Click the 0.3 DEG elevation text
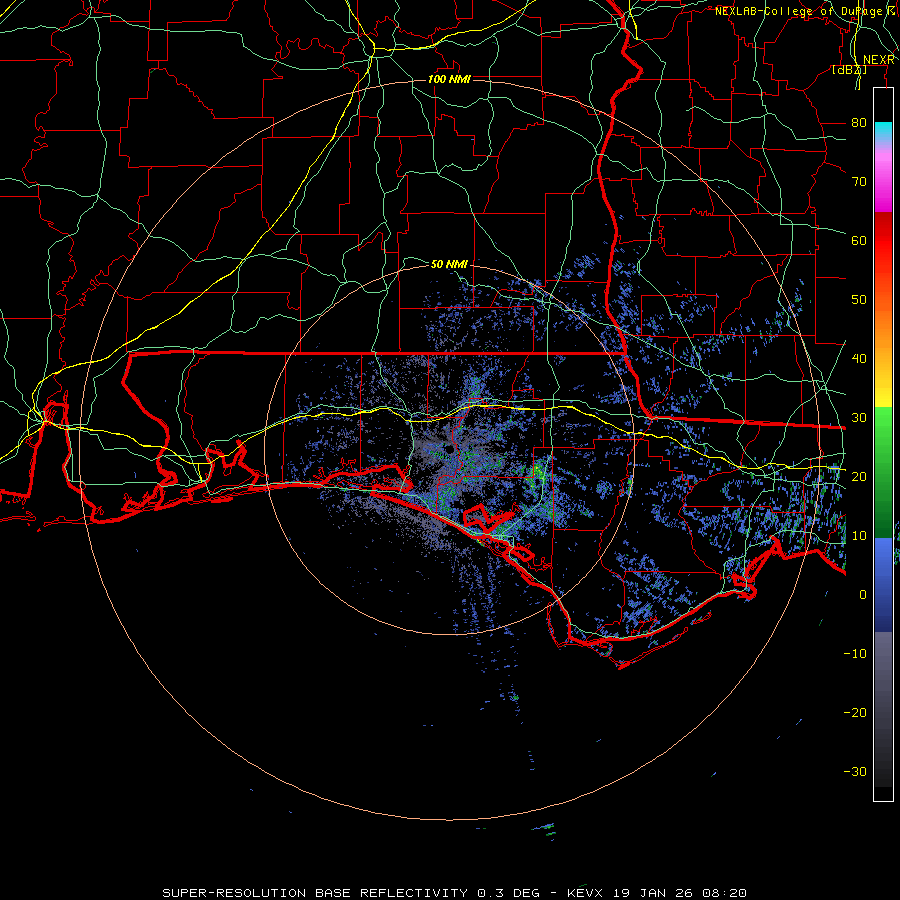The width and height of the screenshot is (900, 900). point(508,893)
